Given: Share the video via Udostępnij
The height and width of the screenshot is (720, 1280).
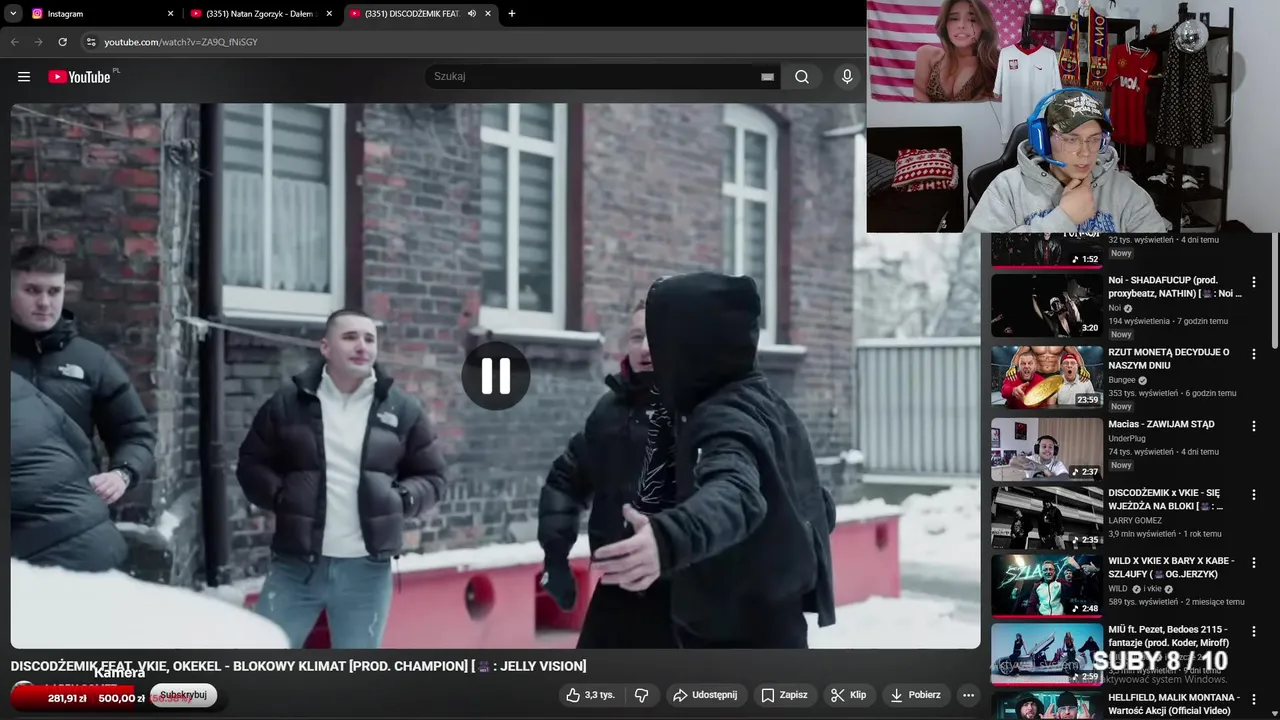Looking at the screenshot, I should click(x=705, y=695).
